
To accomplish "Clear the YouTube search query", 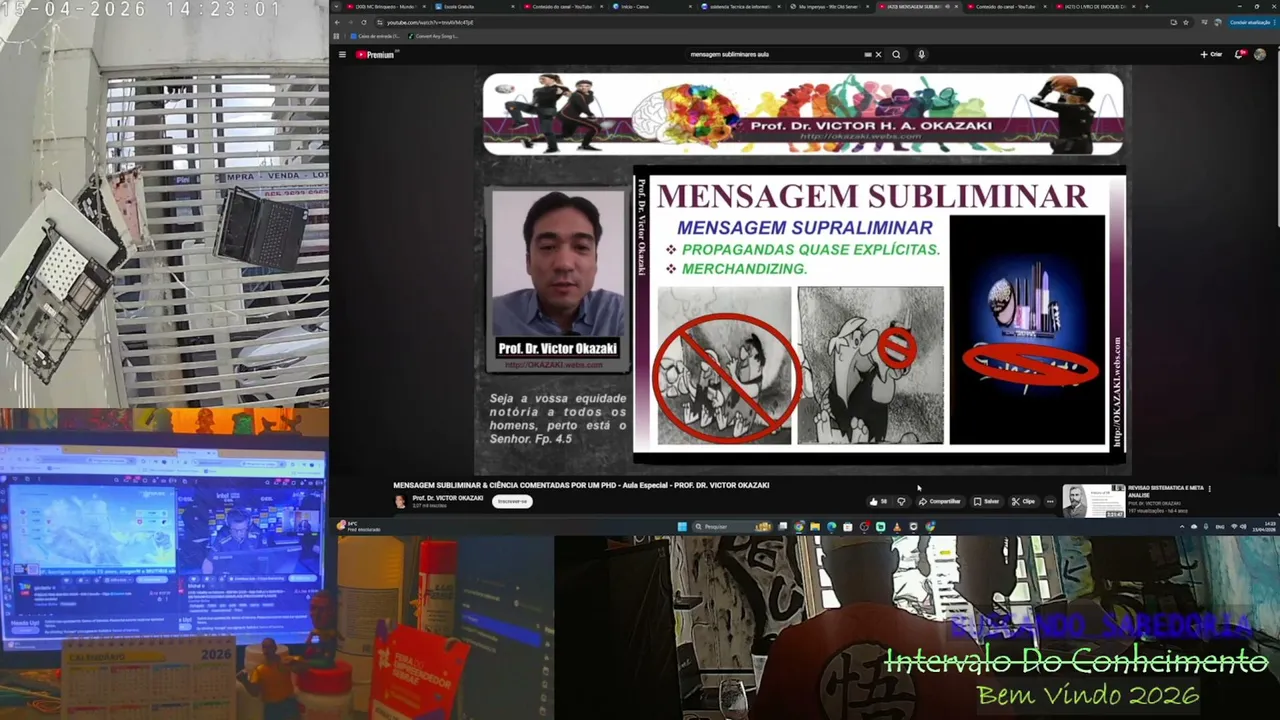I will coord(878,55).
